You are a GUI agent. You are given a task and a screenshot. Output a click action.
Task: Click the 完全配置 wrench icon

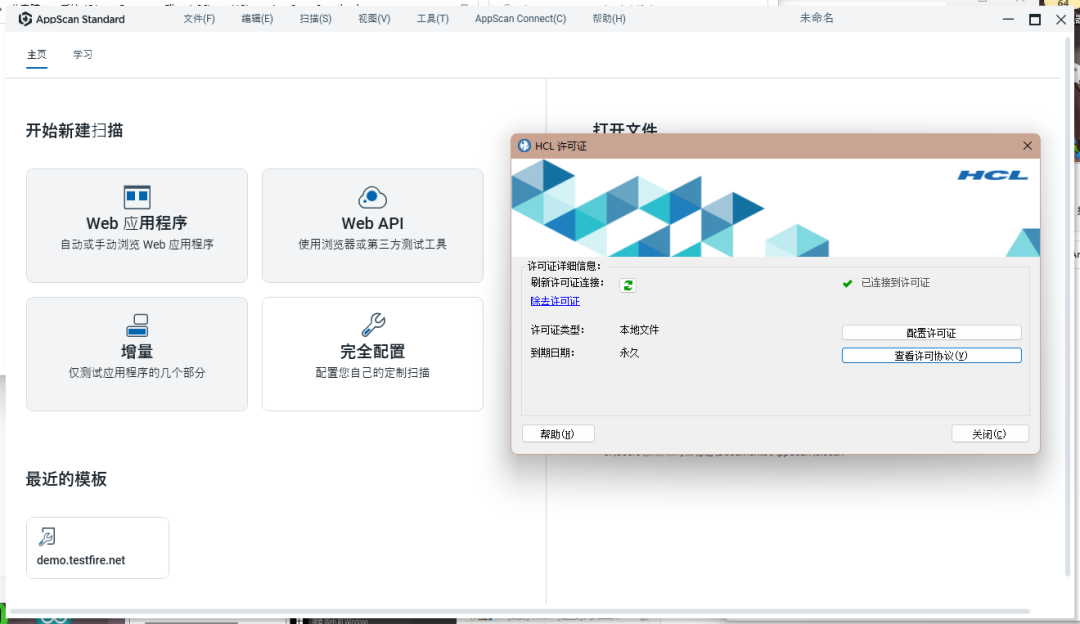[x=373, y=324]
